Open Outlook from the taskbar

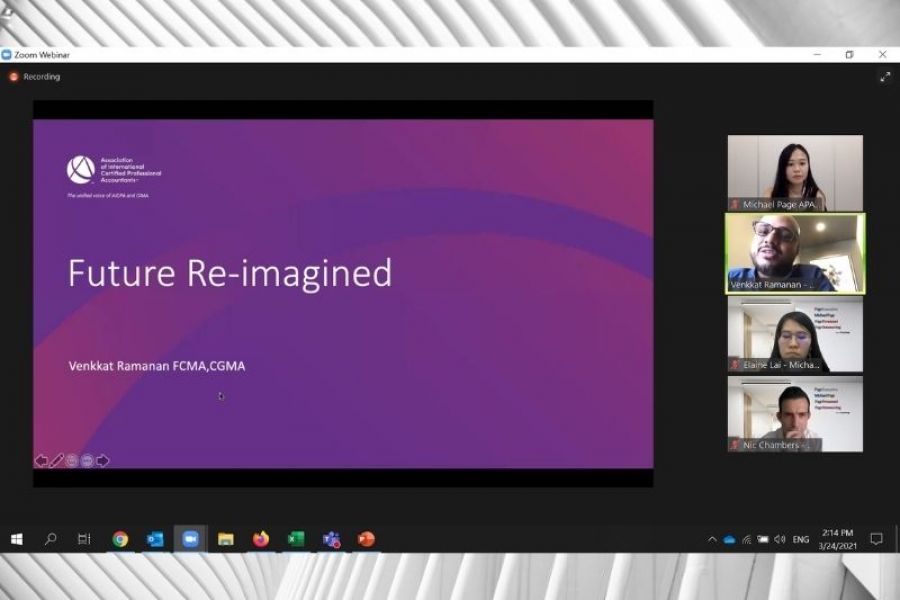pyautogui.click(x=155, y=539)
